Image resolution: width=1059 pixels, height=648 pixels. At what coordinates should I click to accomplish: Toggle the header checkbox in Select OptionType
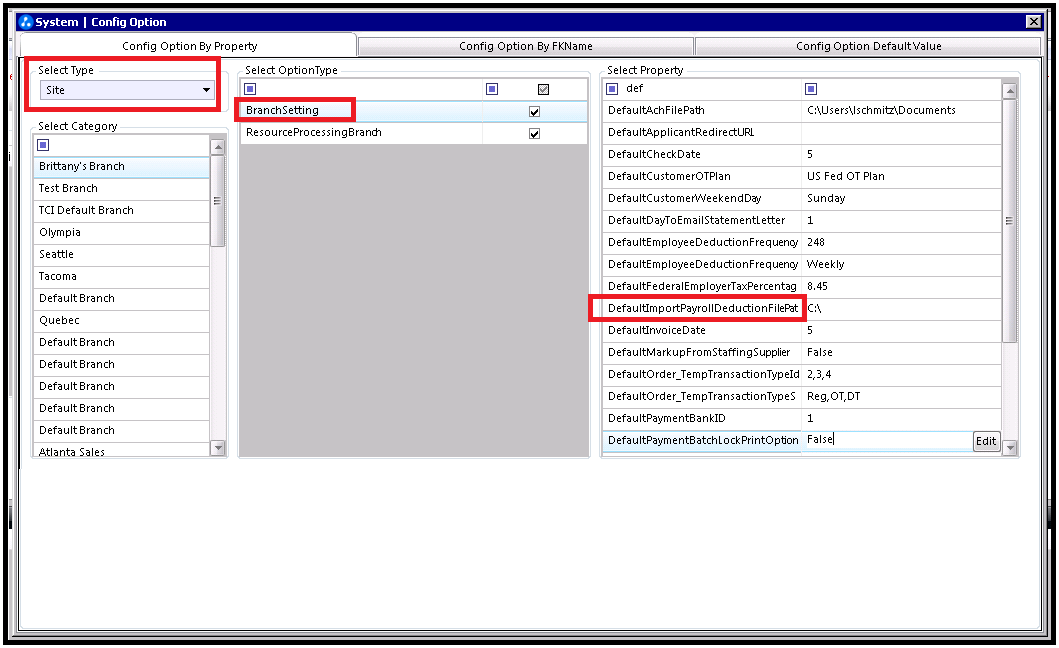[543, 89]
